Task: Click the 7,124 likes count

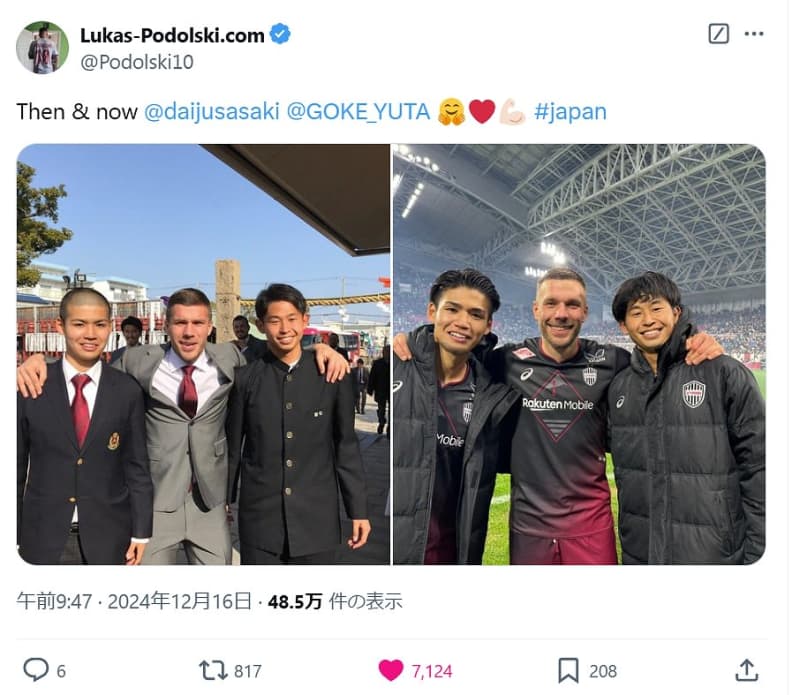Action: (x=432, y=671)
